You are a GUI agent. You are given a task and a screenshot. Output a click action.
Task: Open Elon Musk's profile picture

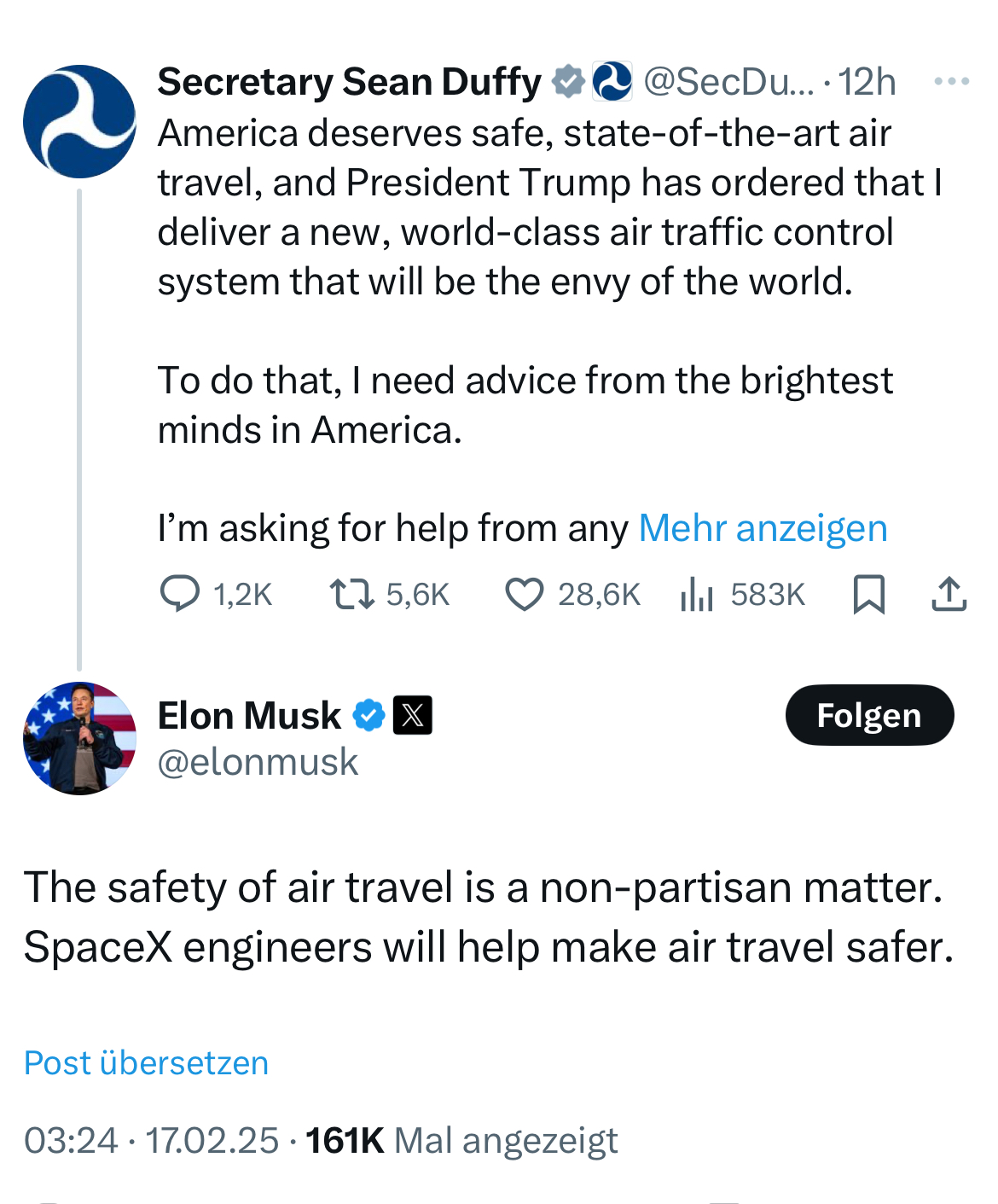(x=79, y=738)
